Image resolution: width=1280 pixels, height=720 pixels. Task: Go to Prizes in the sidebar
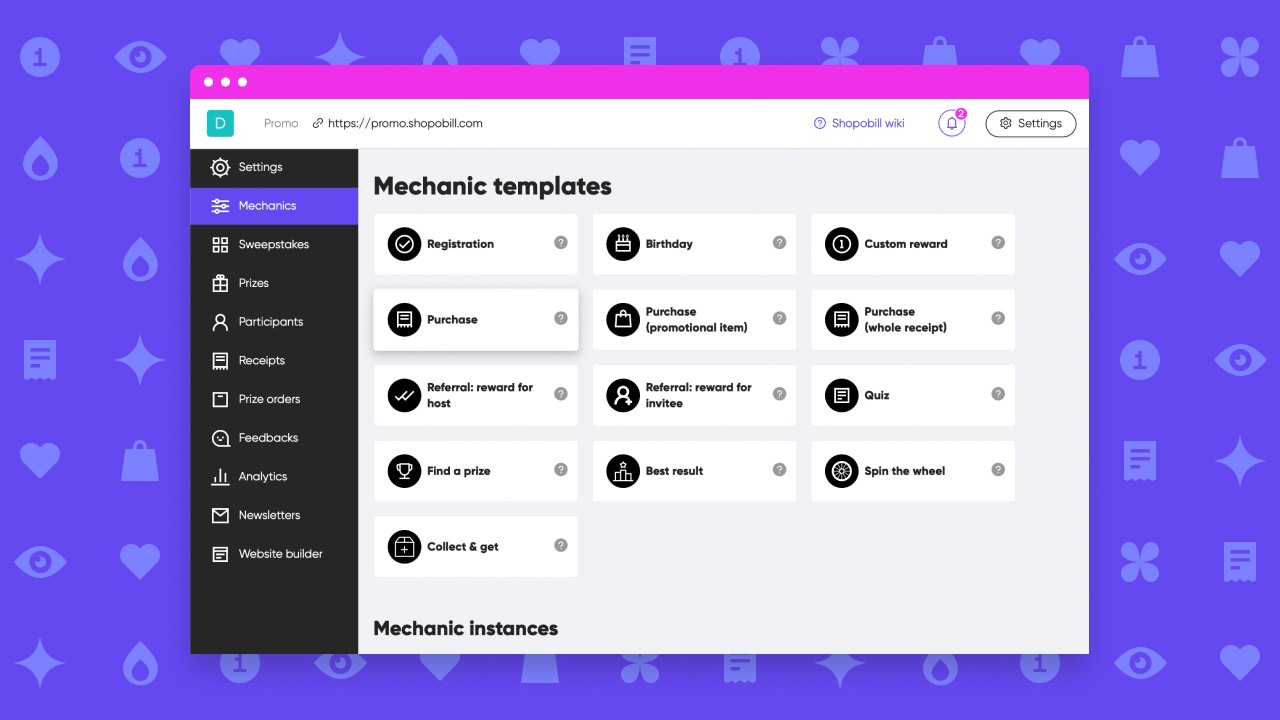coord(274,283)
